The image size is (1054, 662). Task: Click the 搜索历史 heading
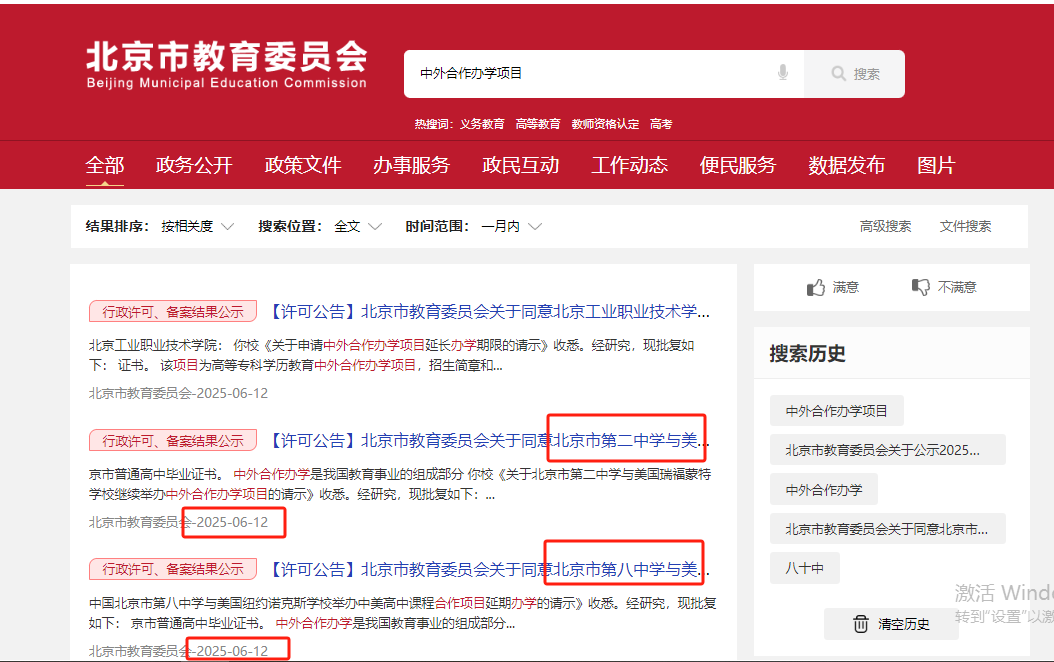807,354
